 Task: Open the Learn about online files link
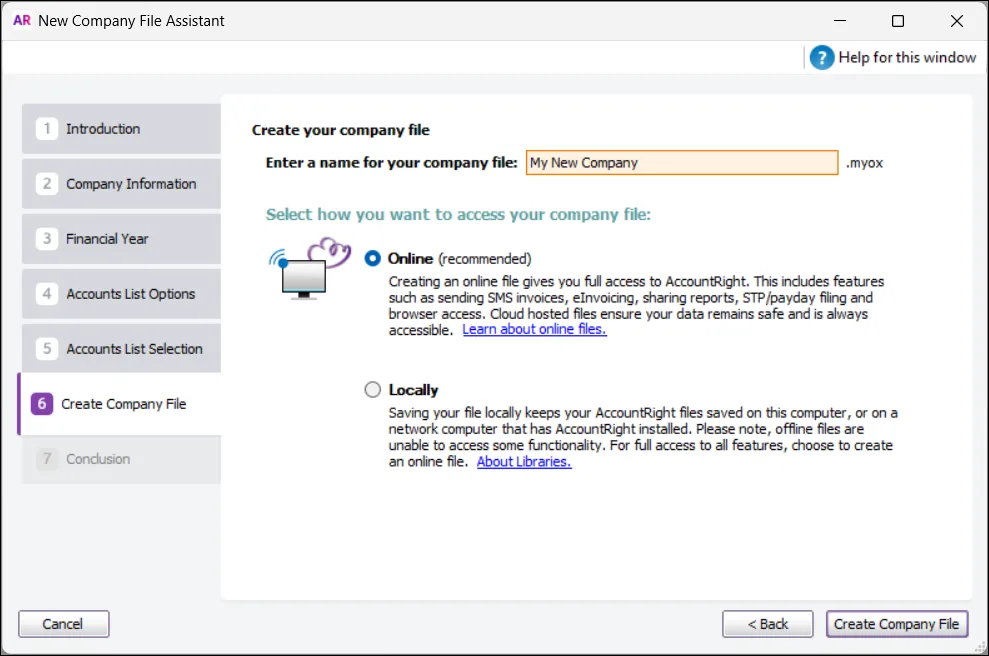(x=534, y=329)
